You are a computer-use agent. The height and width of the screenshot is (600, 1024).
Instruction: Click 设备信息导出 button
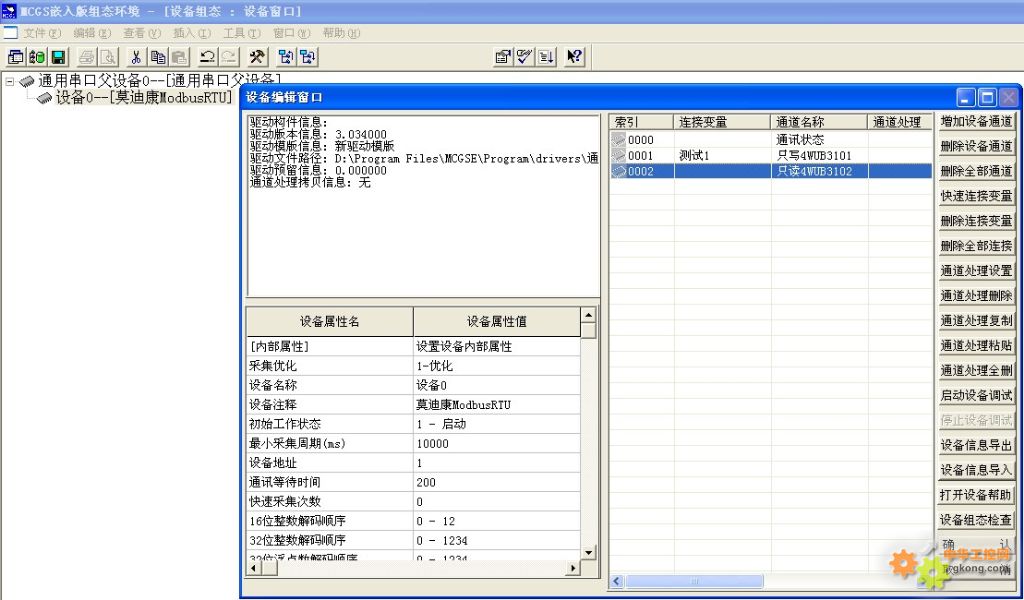point(976,445)
